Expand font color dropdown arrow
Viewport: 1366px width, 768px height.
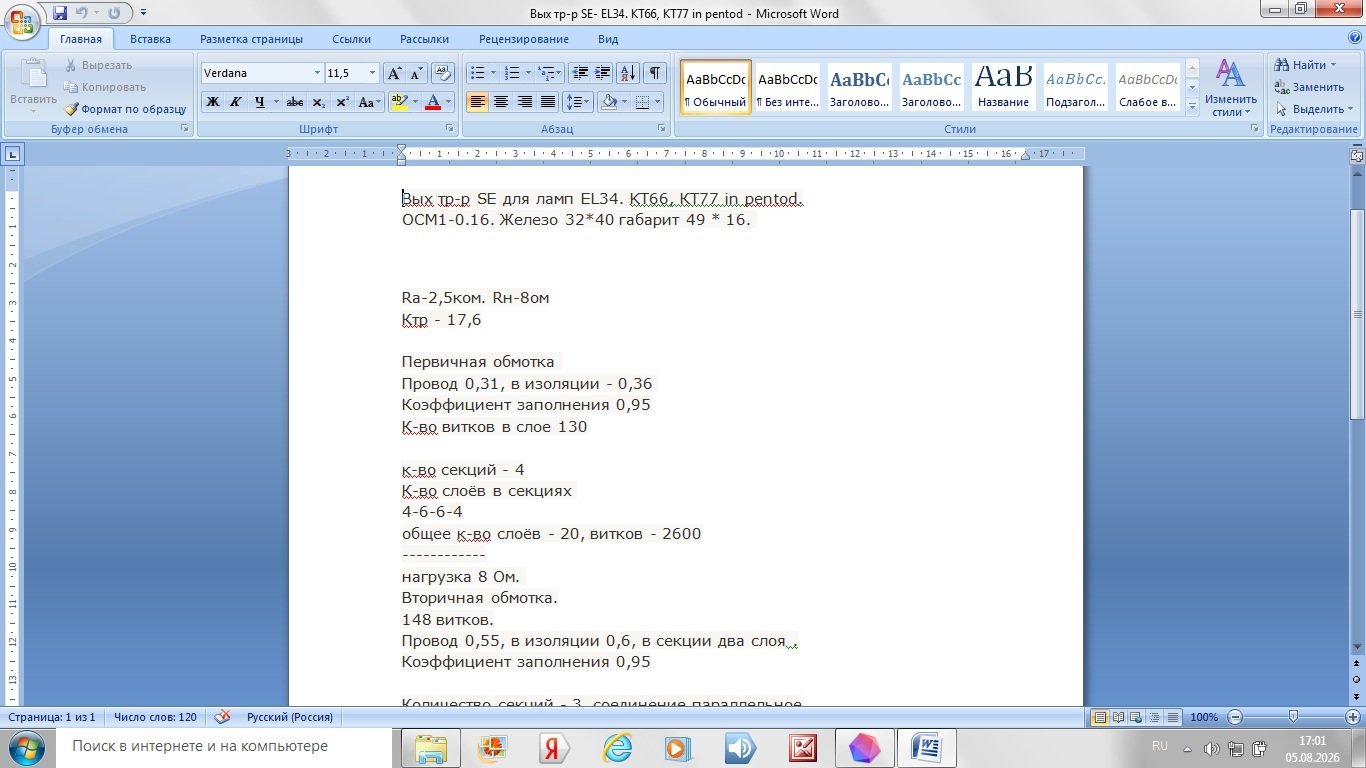[449, 102]
